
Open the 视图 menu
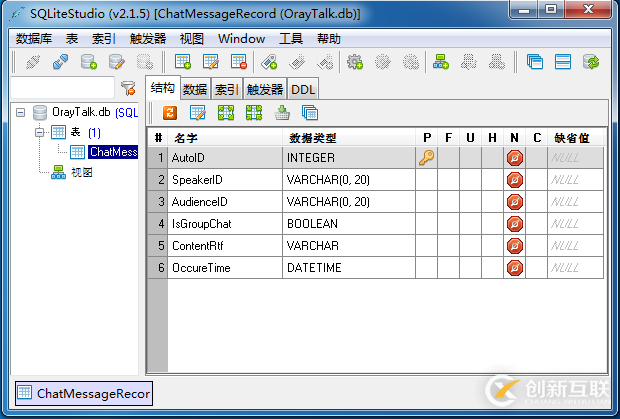tap(192, 39)
